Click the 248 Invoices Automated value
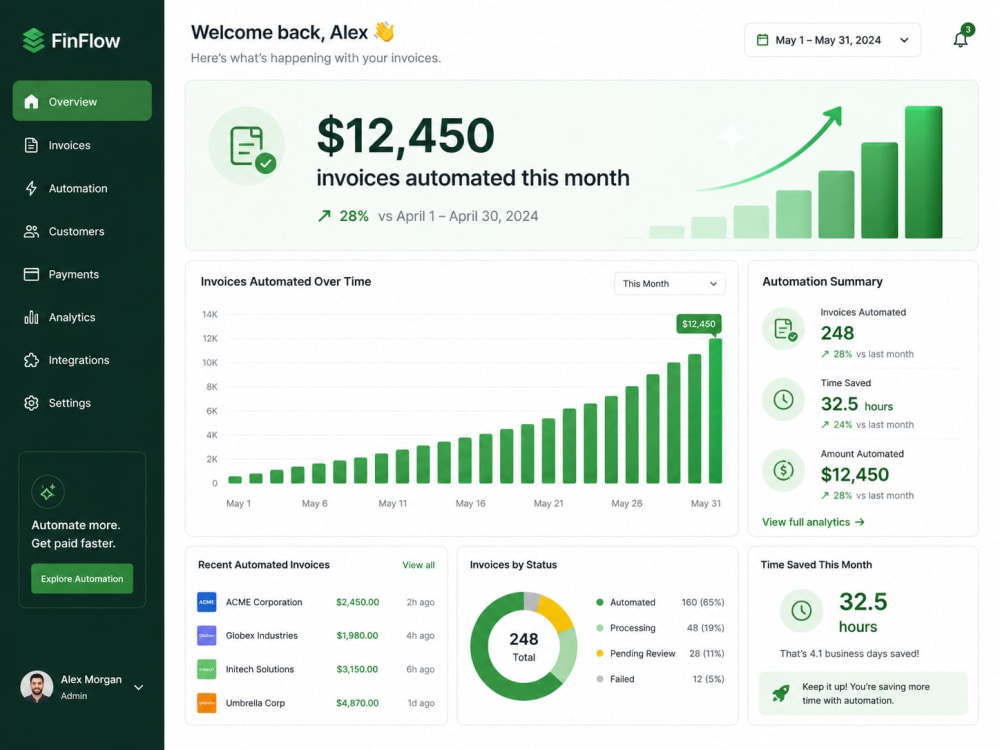Viewport: 1000px width, 750px height. tap(837, 333)
